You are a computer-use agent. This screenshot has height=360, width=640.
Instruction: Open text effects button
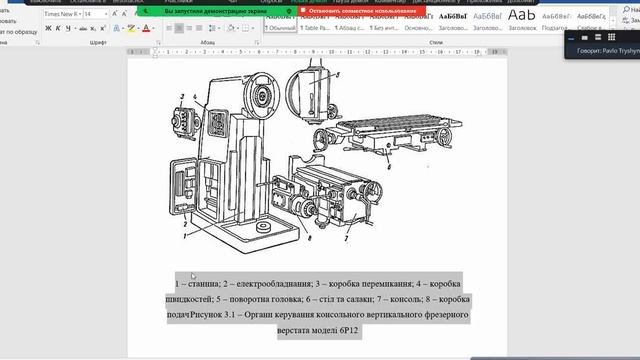tap(116, 28)
